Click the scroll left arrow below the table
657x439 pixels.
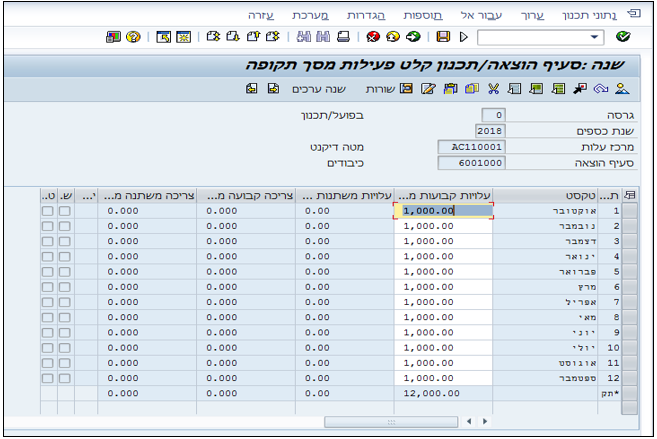pos(469,421)
